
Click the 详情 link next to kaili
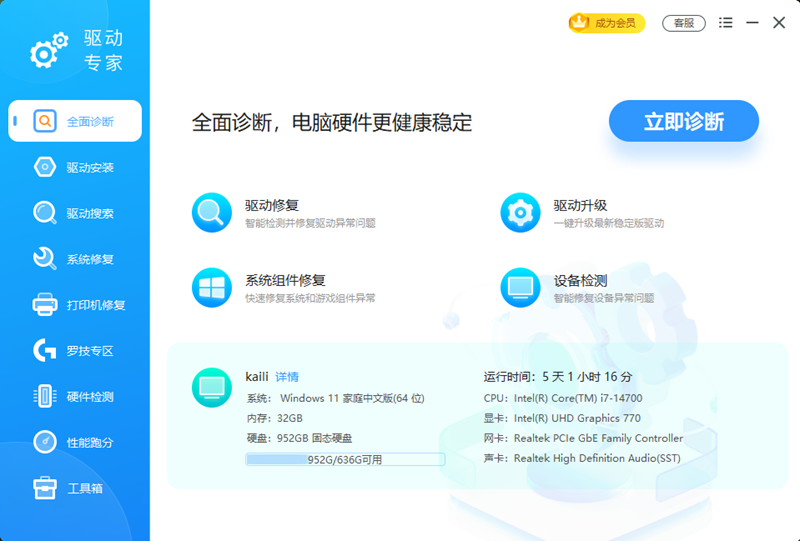(287, 377)
